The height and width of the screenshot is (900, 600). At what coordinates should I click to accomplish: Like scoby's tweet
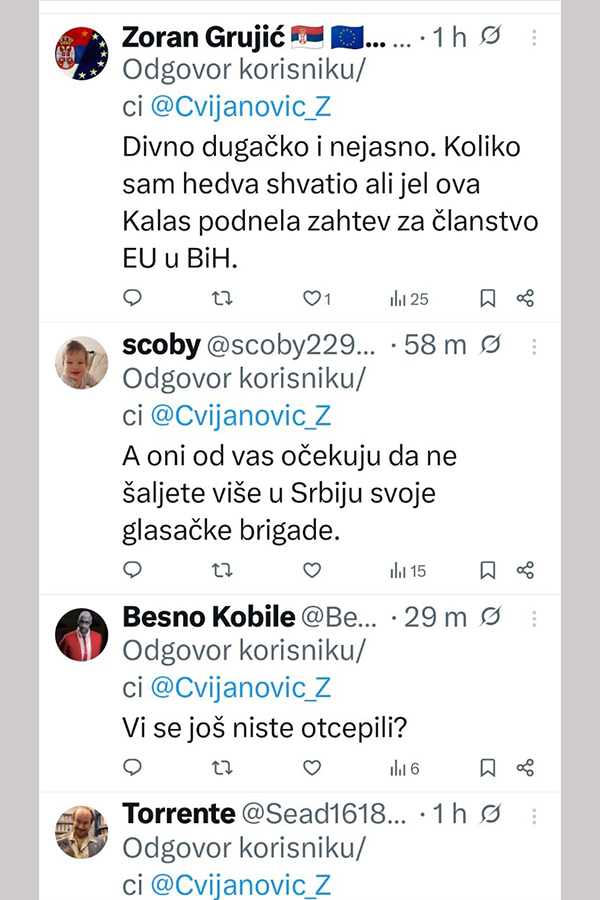(312, 570)
